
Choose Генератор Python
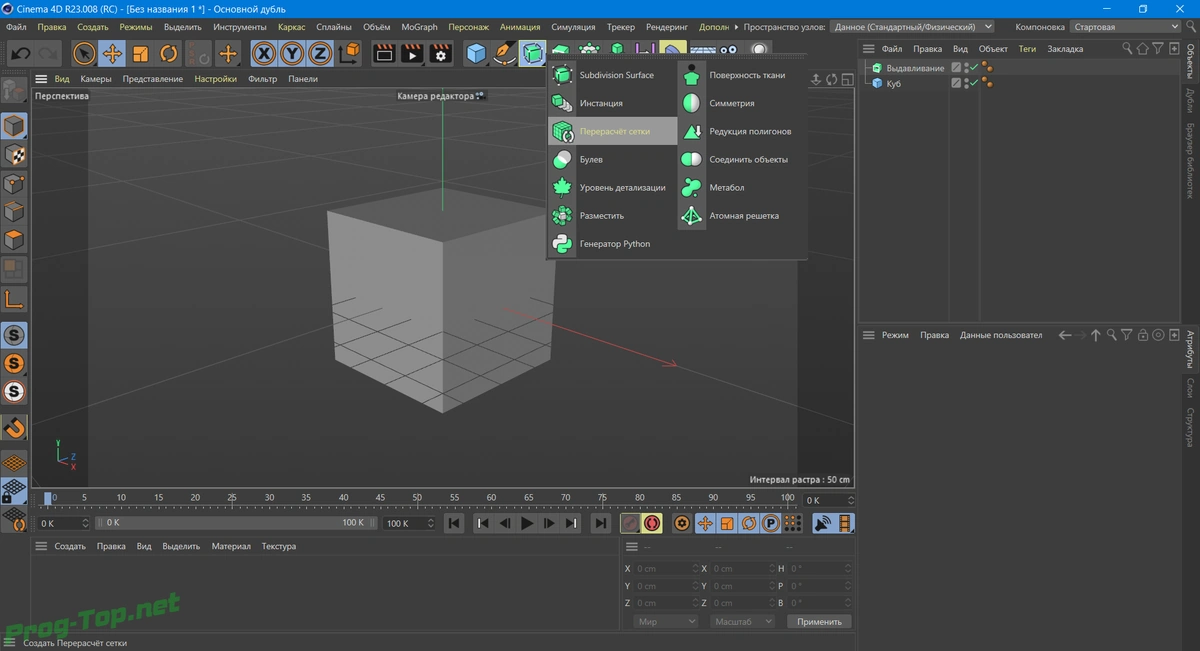click(612, 243)
